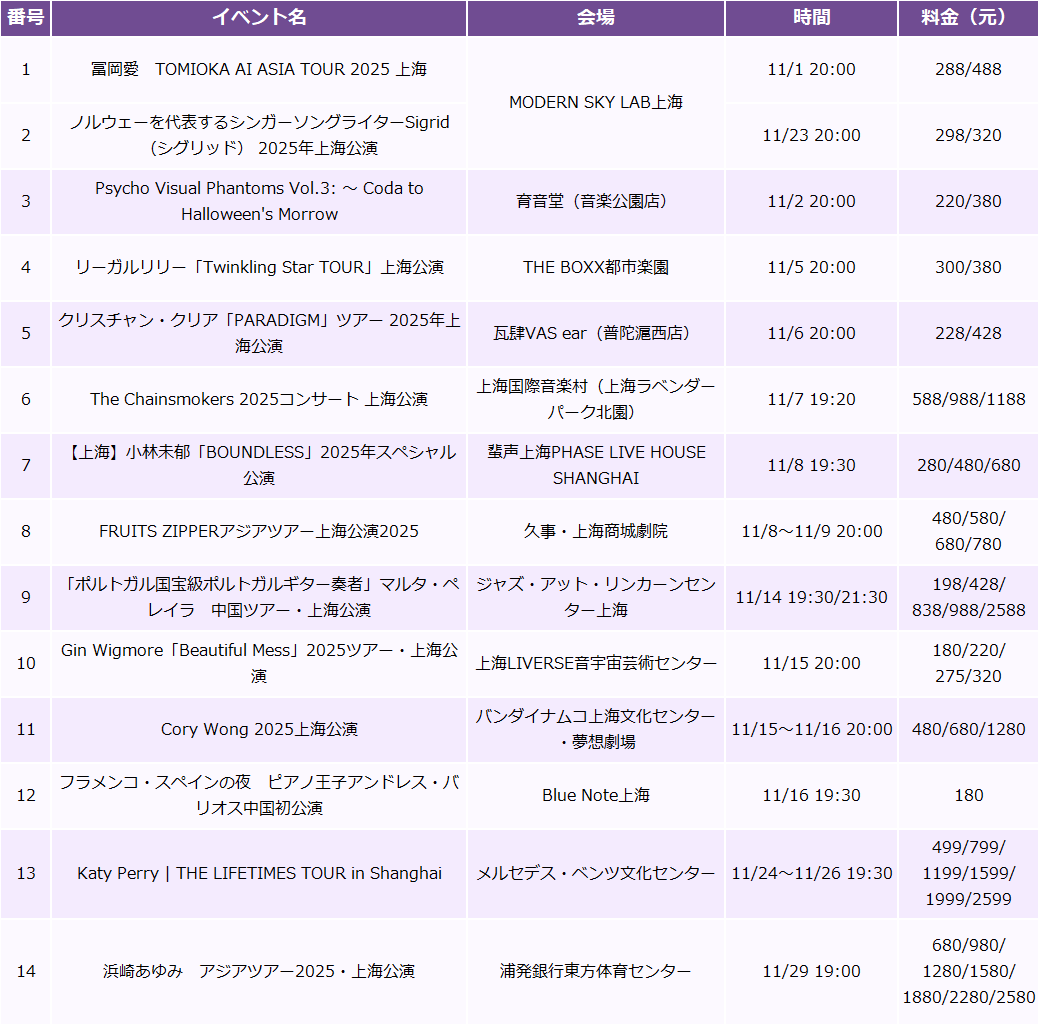Select the Katy Perry THE LIFETIMES TOUR event name

257,873
